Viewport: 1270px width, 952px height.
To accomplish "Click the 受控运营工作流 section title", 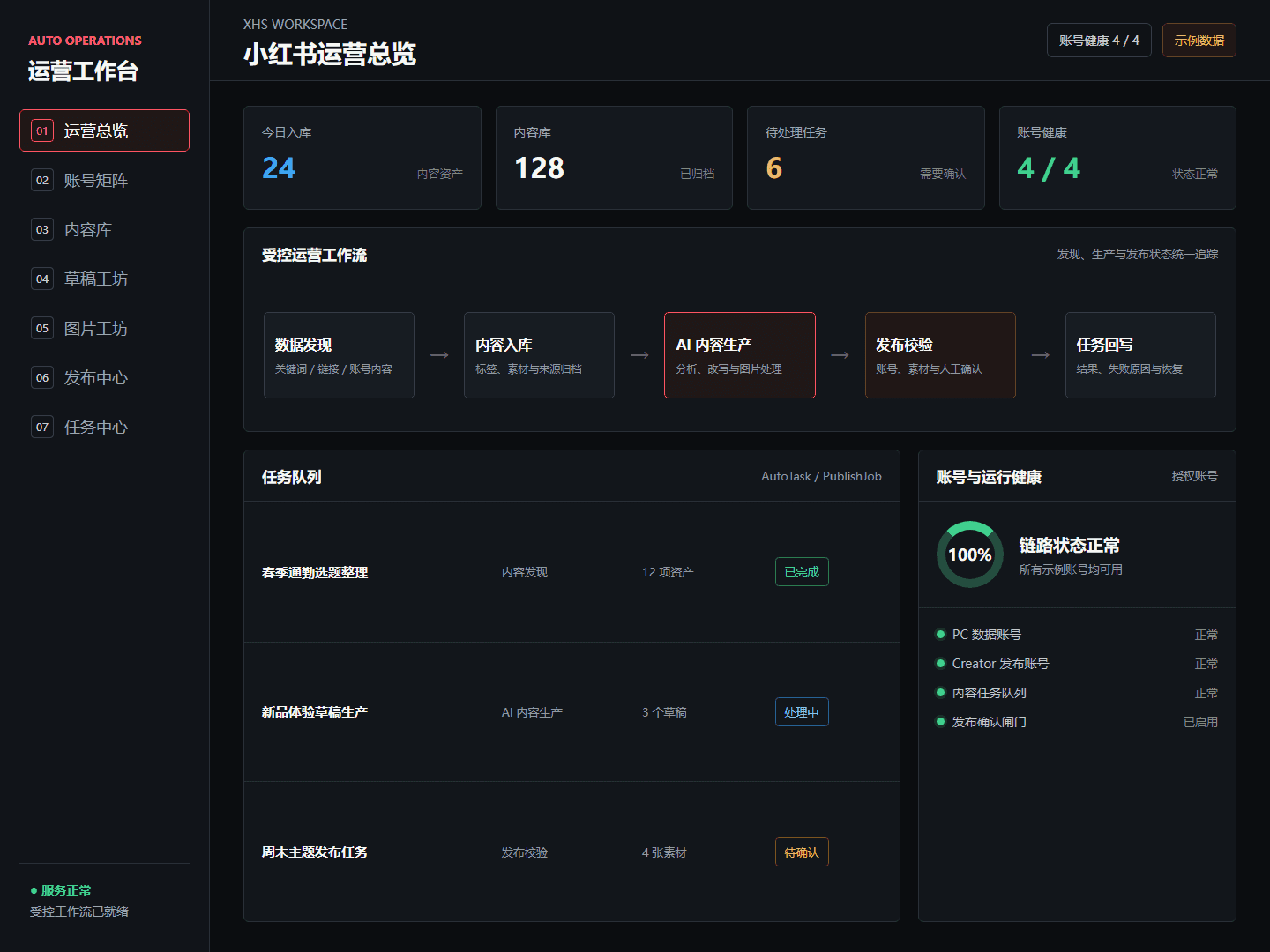I will [x=314, y=255].
